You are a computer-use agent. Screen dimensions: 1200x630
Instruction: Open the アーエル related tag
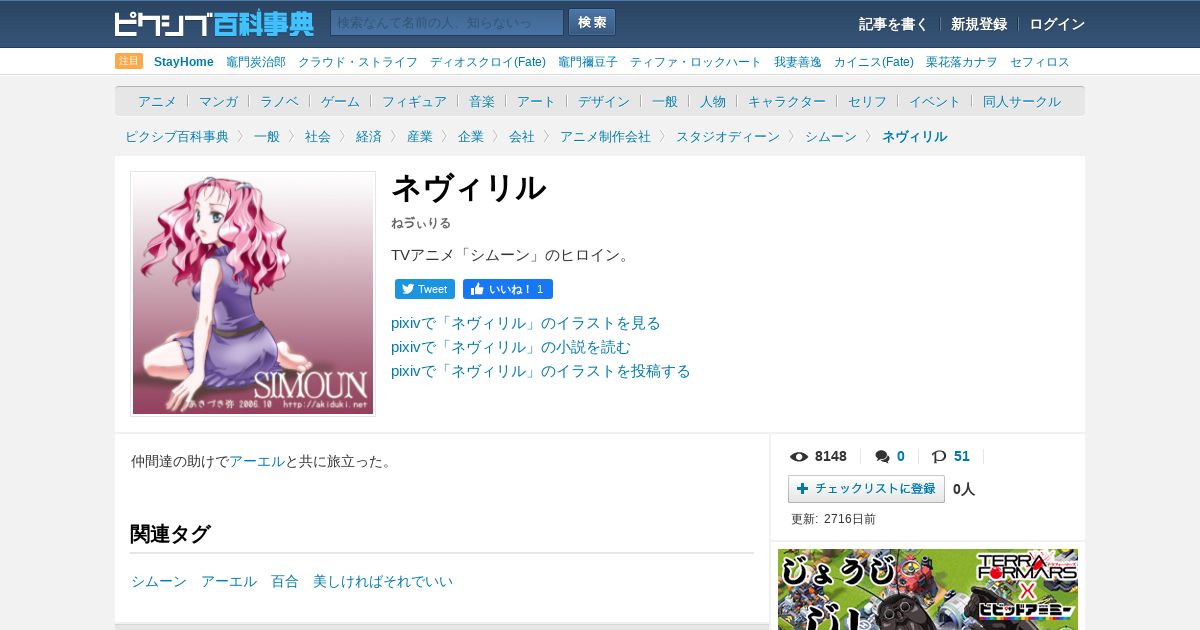[229, 581]
